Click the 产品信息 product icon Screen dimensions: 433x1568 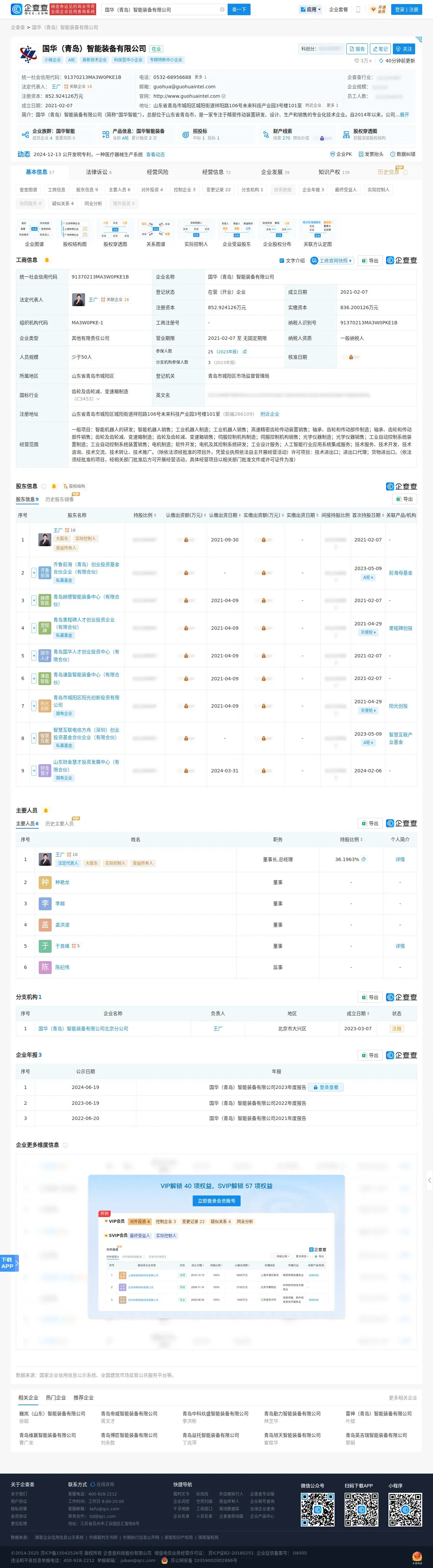tap(105, 135)
